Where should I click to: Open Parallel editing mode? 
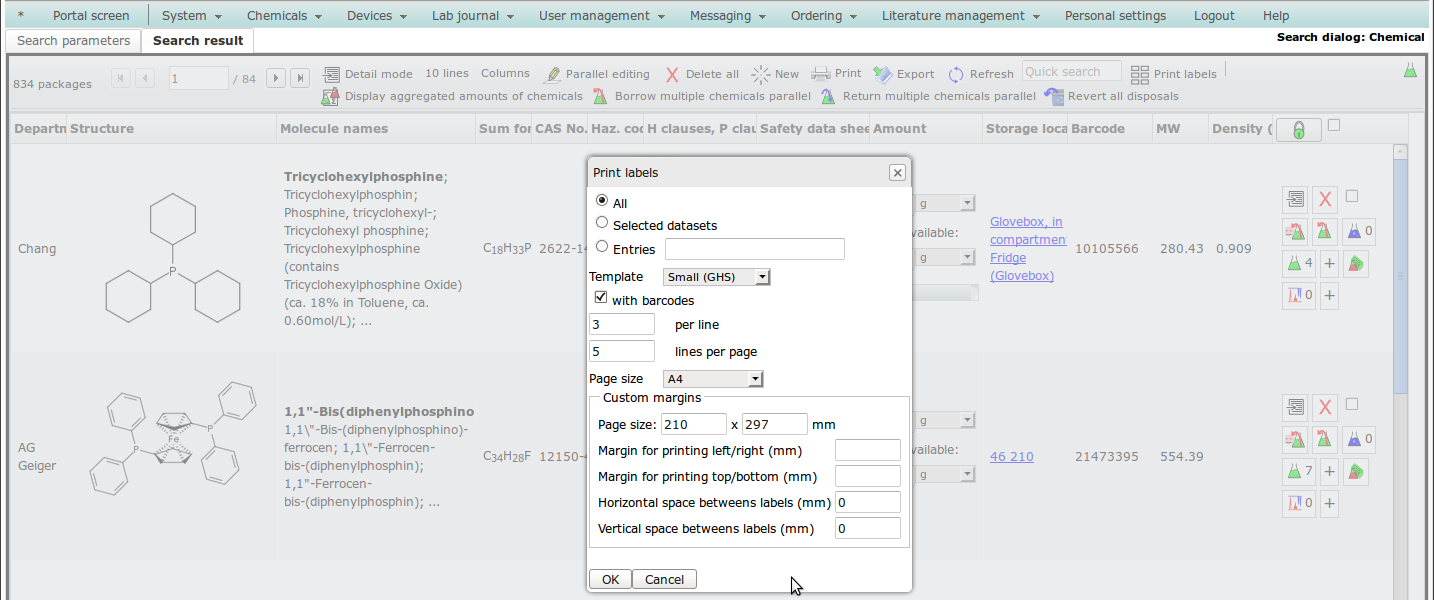click(x=552, y=74)
